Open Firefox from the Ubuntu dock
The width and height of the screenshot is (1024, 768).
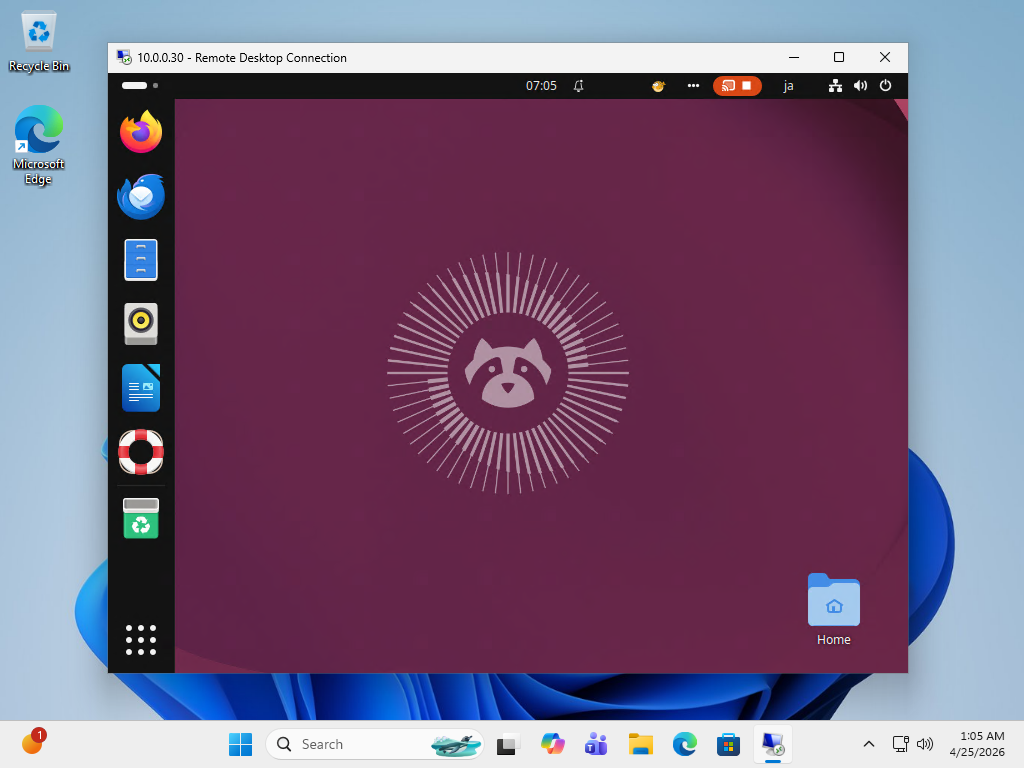(x=141, y=132)
